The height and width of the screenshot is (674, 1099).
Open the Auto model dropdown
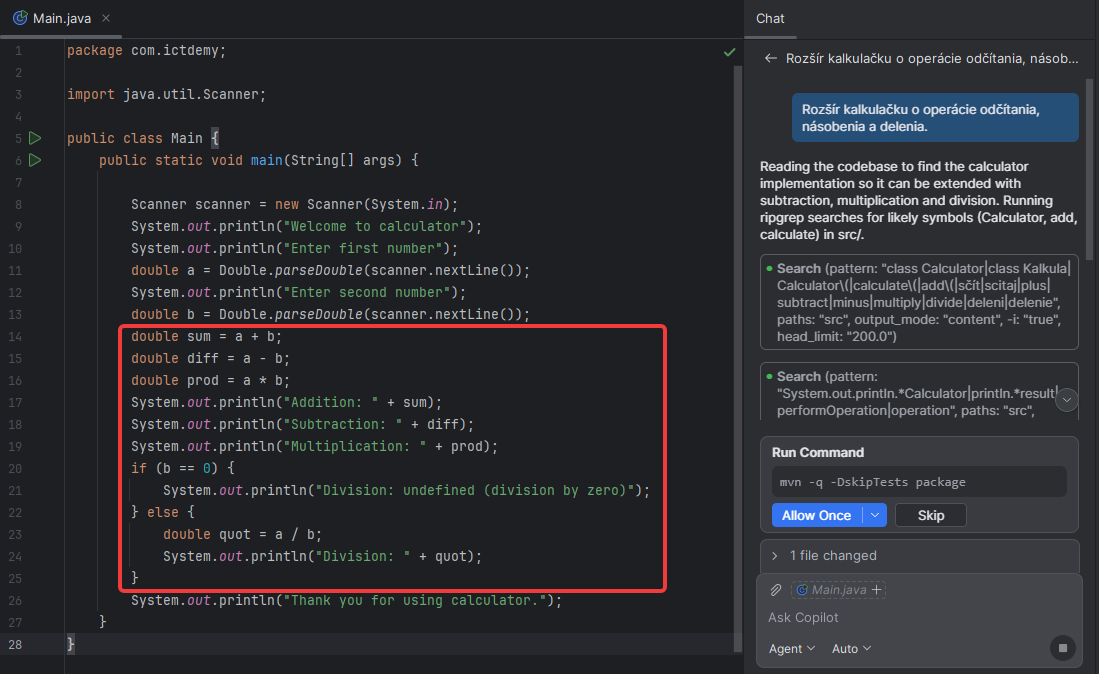pos(852,649)
